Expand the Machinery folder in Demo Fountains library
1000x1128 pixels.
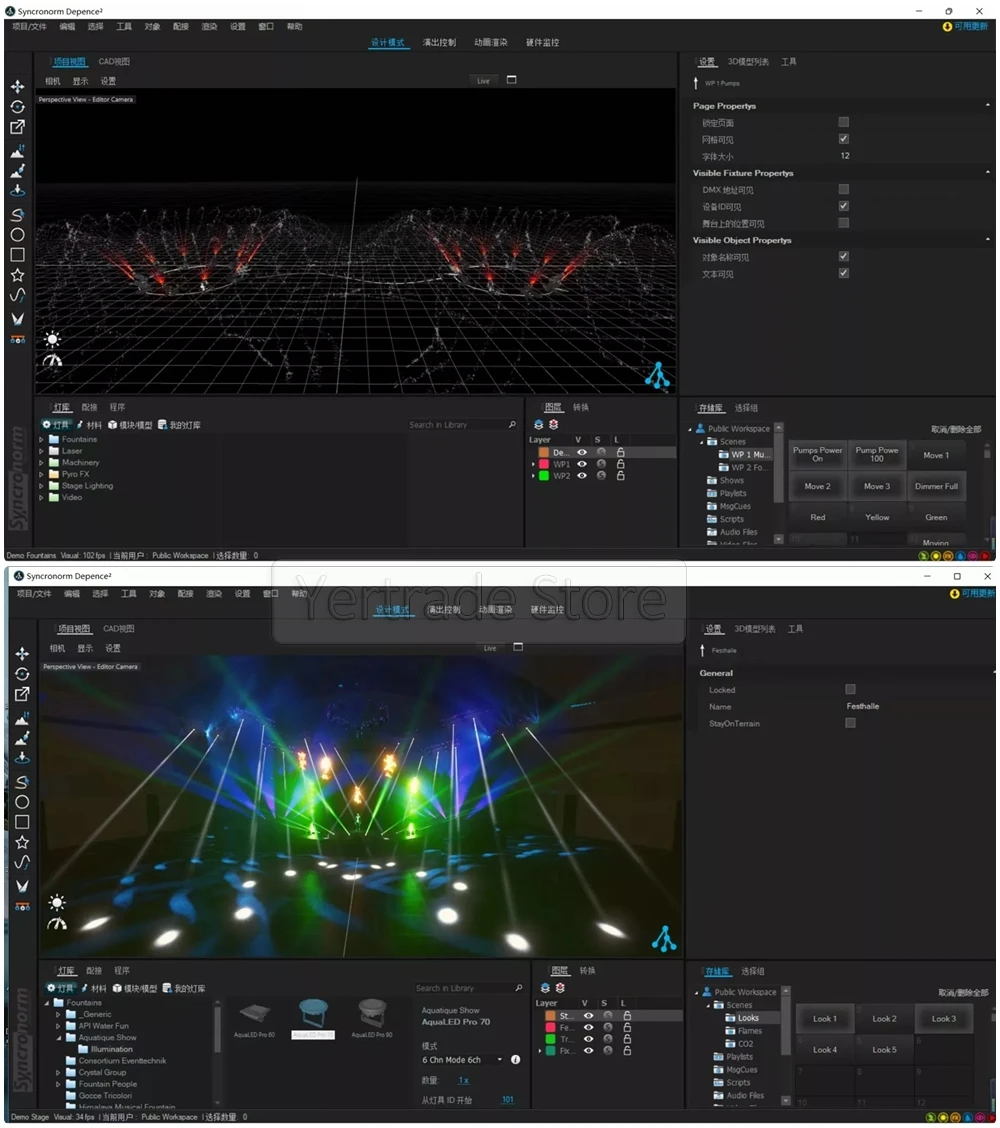point(41,463)
